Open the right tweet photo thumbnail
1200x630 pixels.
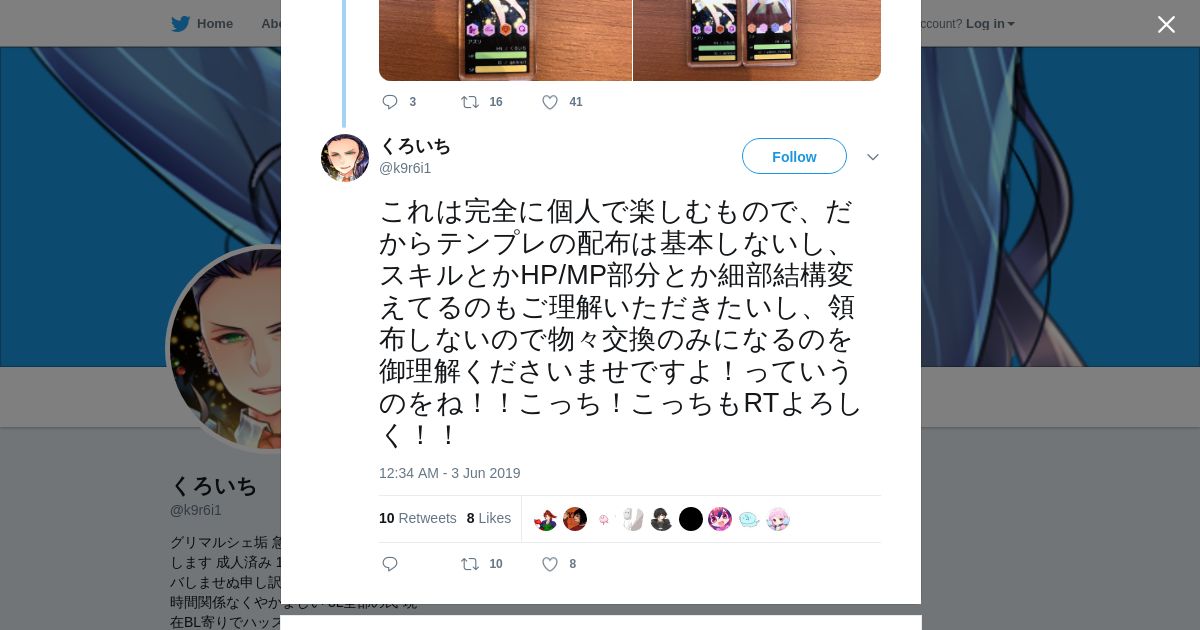[757, 40]
